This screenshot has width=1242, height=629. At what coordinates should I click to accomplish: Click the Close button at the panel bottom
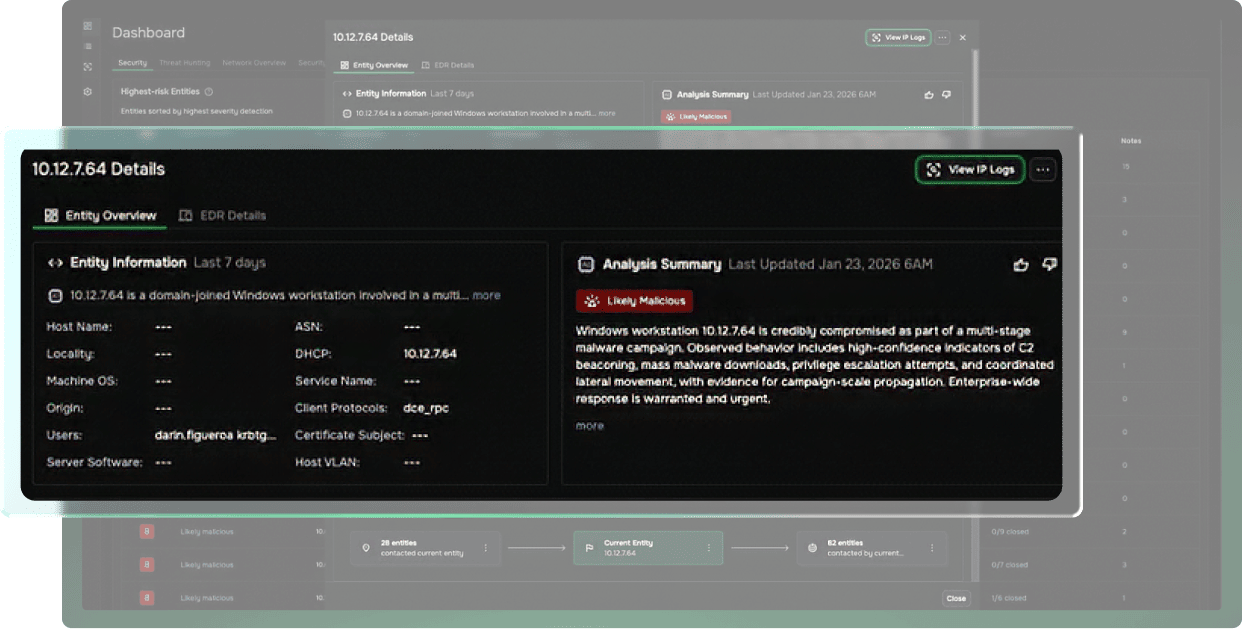click(956, 598)
